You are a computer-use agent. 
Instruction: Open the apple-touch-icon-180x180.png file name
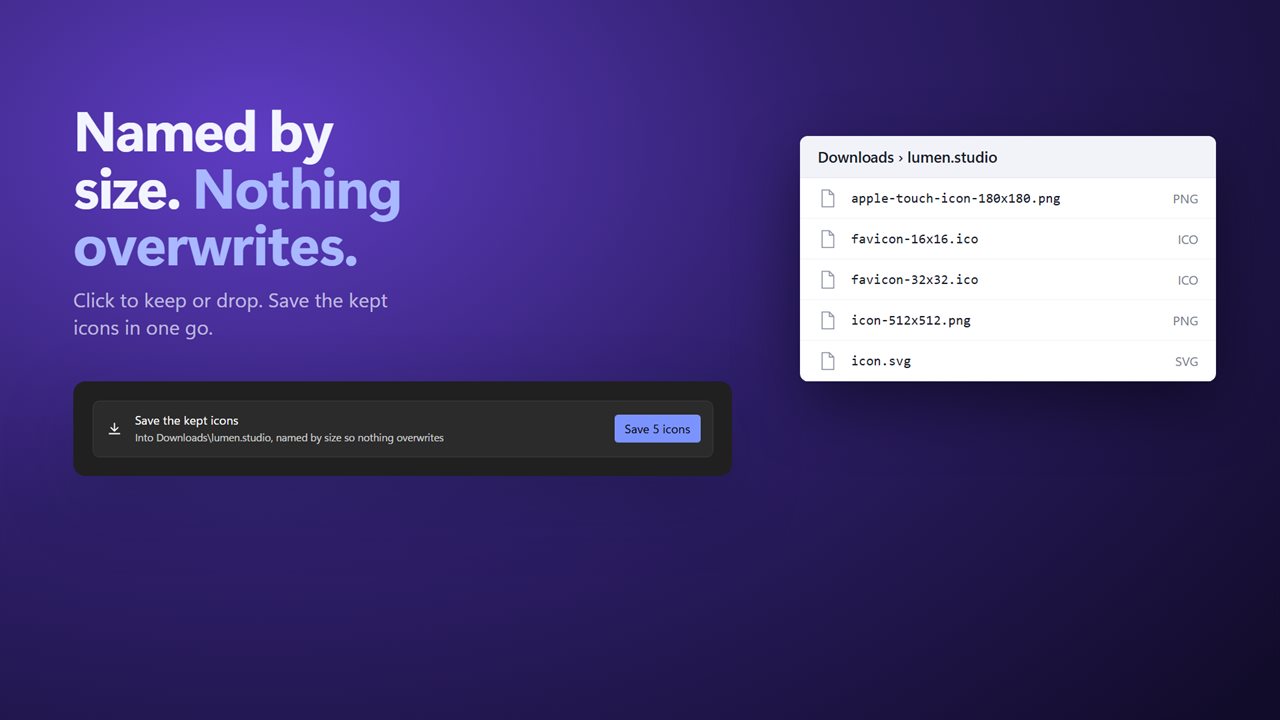[956, 198]
